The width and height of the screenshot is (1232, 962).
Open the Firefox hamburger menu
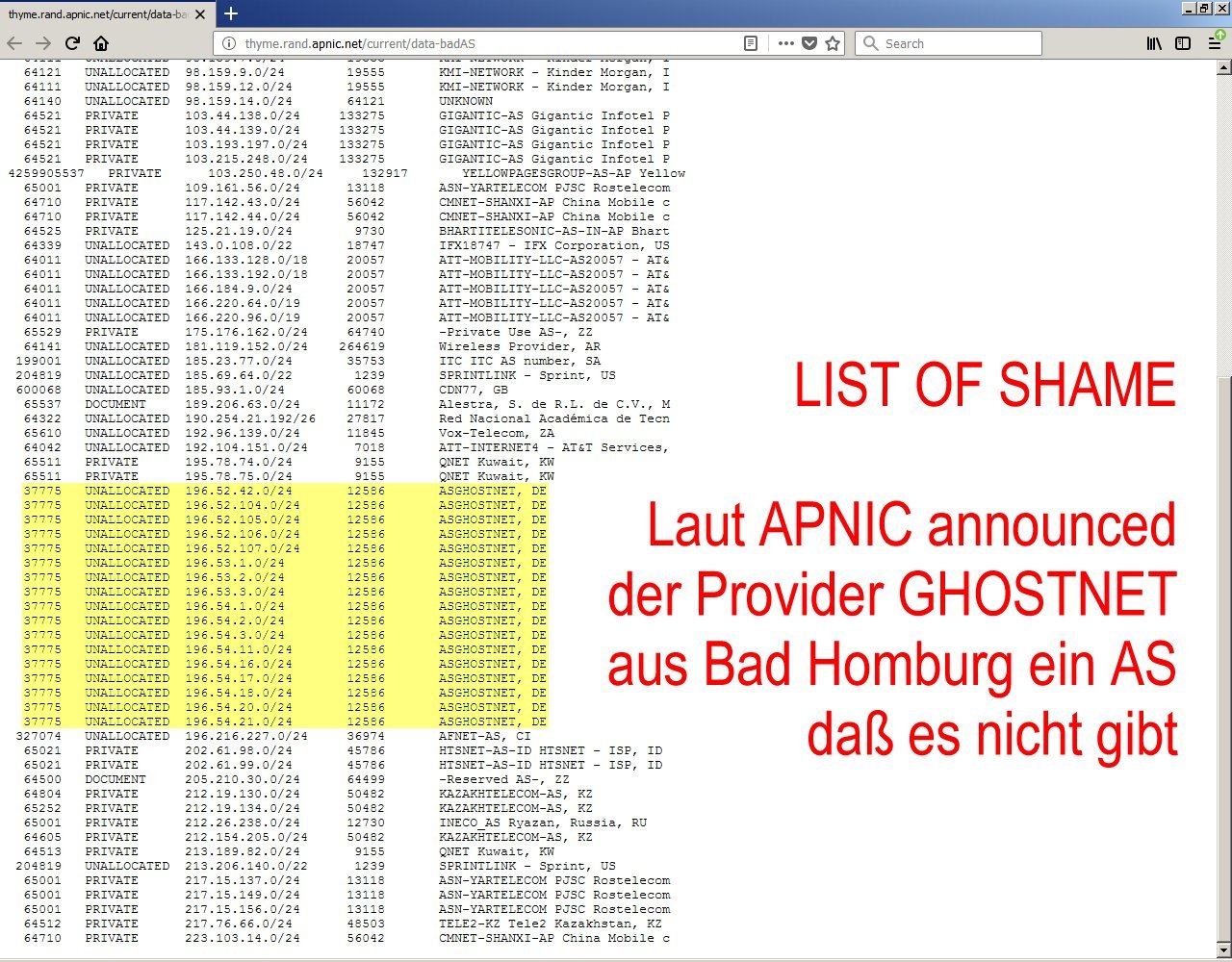point(1215,43)
